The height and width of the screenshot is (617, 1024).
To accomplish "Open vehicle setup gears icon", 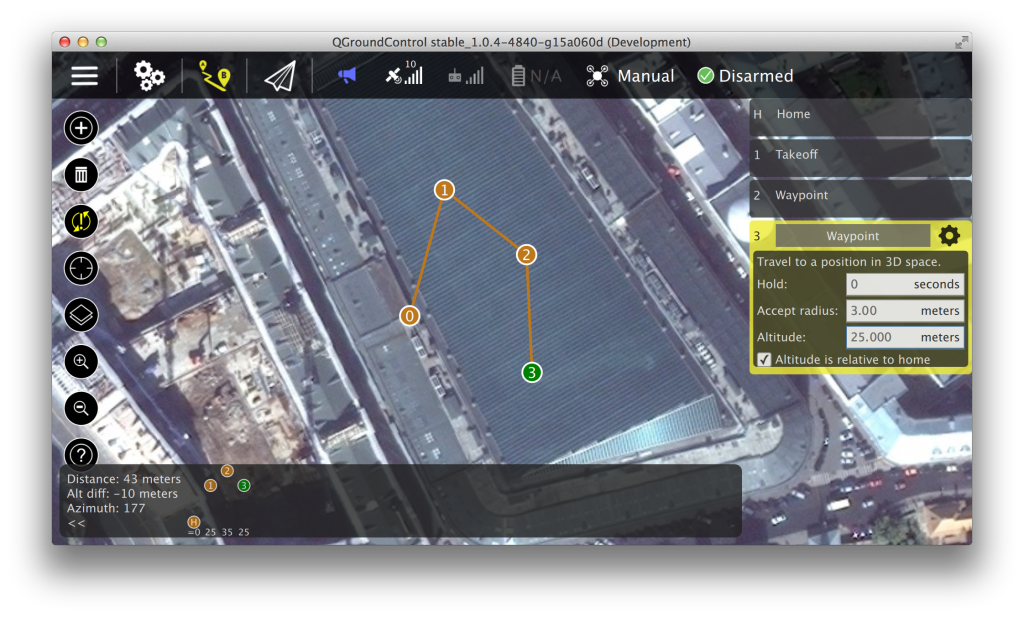I will point(149,76).
